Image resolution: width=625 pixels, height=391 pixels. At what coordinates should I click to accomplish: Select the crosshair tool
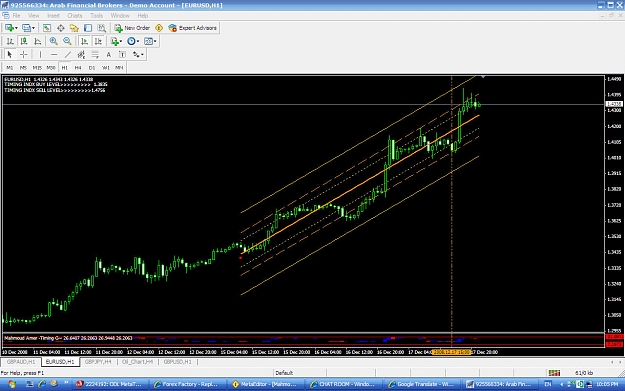24,55
